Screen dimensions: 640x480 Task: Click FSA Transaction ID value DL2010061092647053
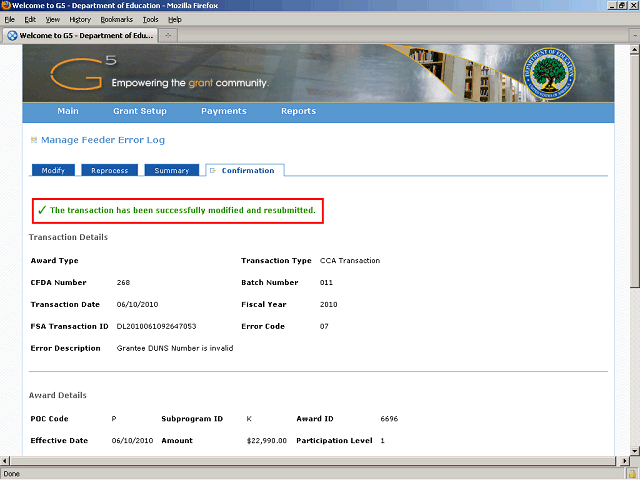[156, 326]
